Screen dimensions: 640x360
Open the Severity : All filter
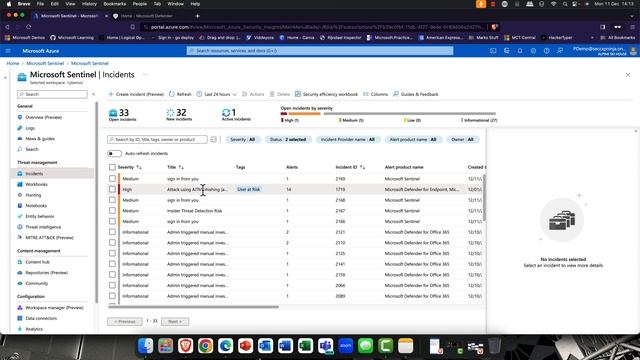(243, 140)
